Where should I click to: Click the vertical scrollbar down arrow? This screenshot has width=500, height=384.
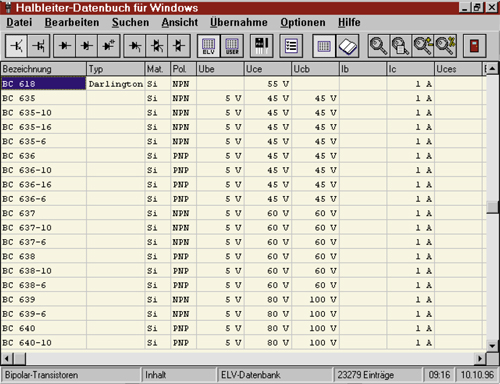coord(492,346)
